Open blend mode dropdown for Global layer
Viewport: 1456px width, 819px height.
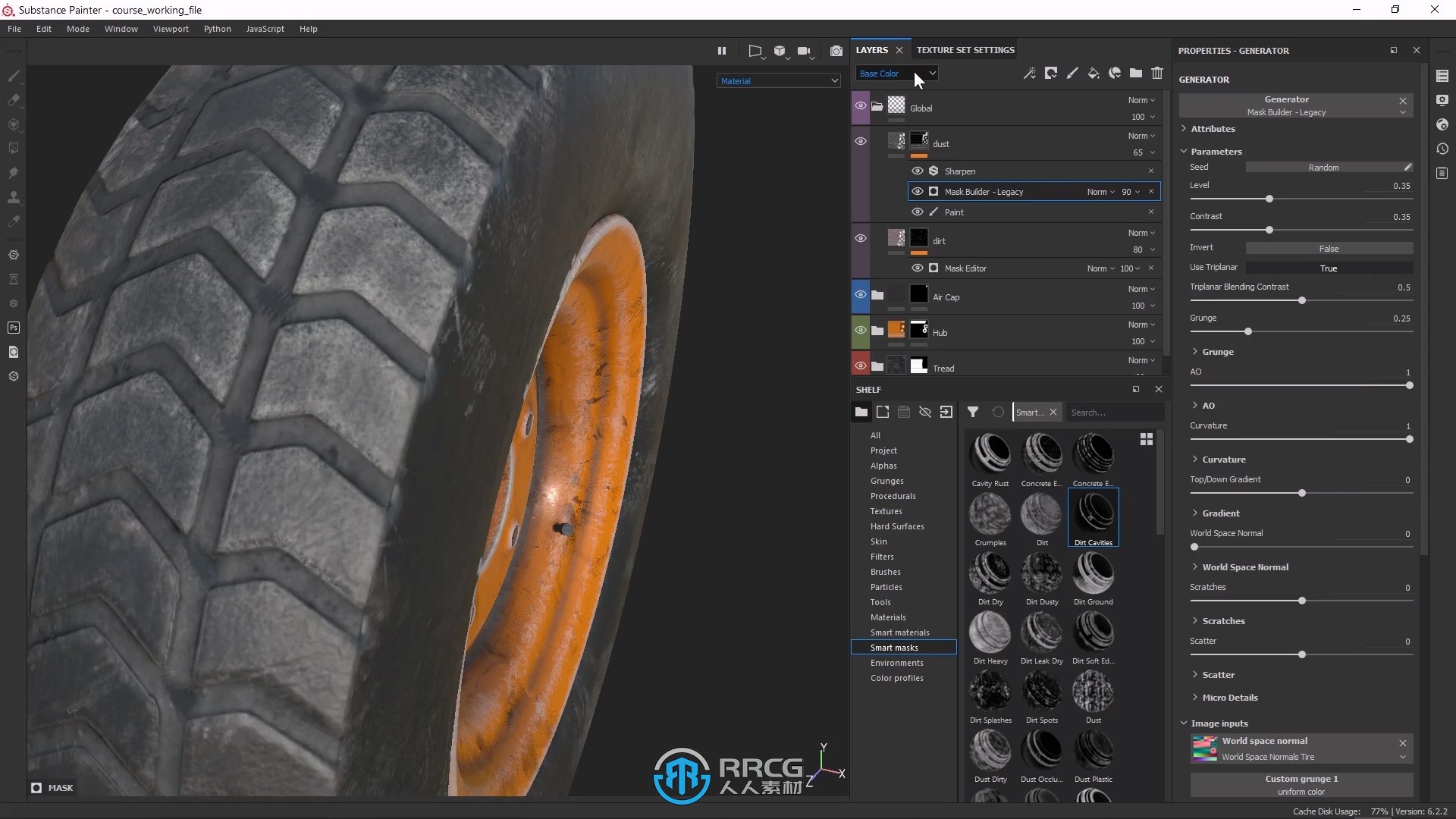[x=1141, y=100]
